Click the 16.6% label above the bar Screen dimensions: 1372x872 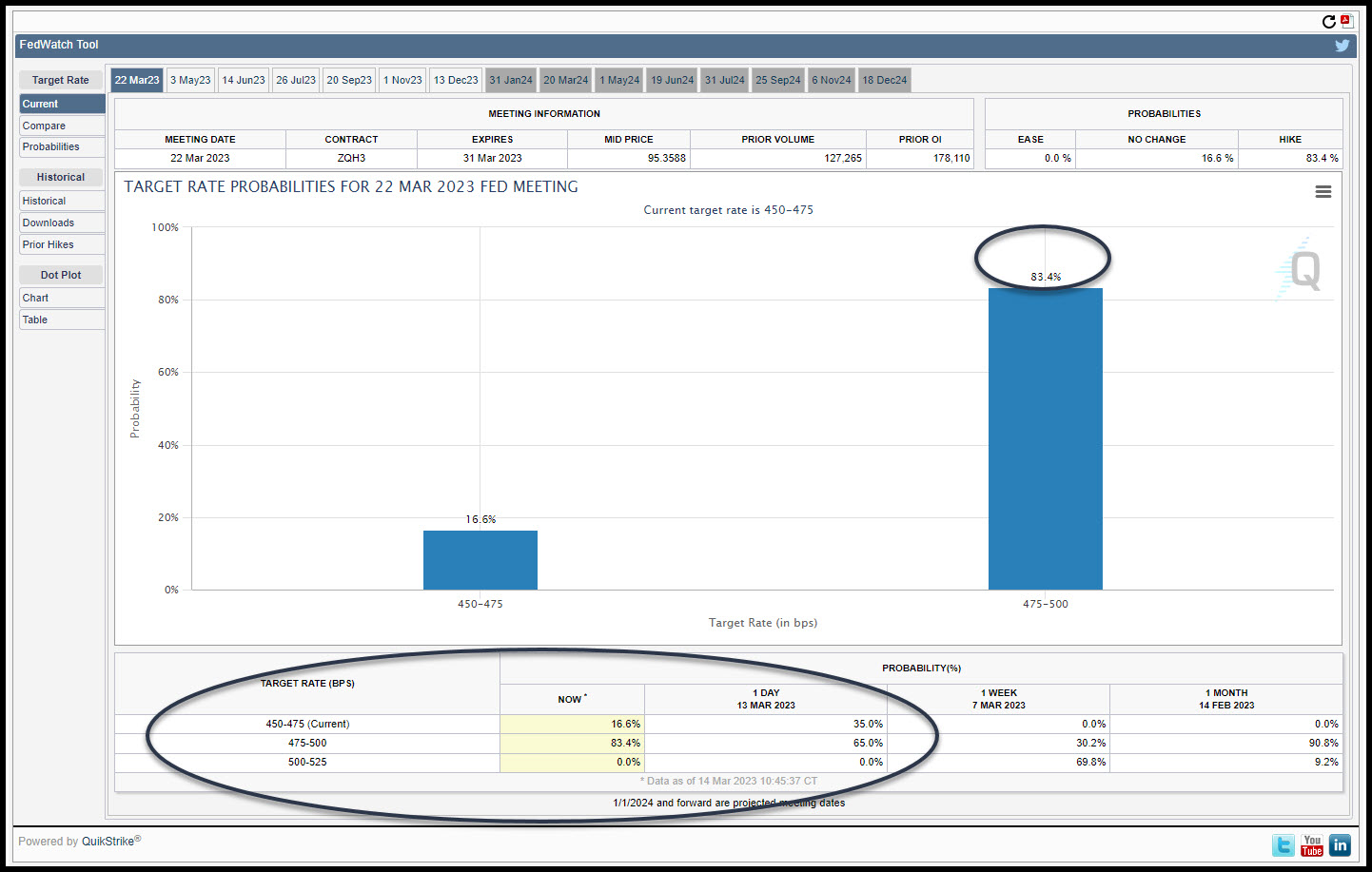480,519
